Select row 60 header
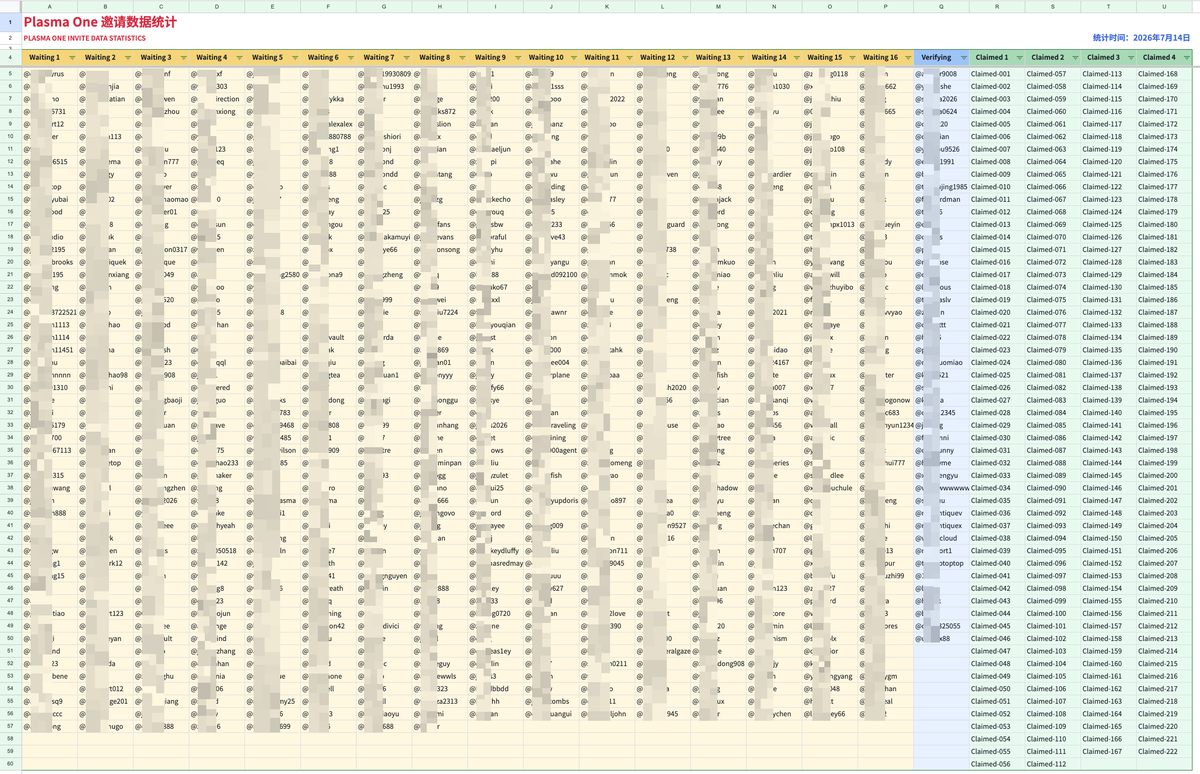This screenshot has height=774, width=1200. pyautogui.click(x=11, y=764)
